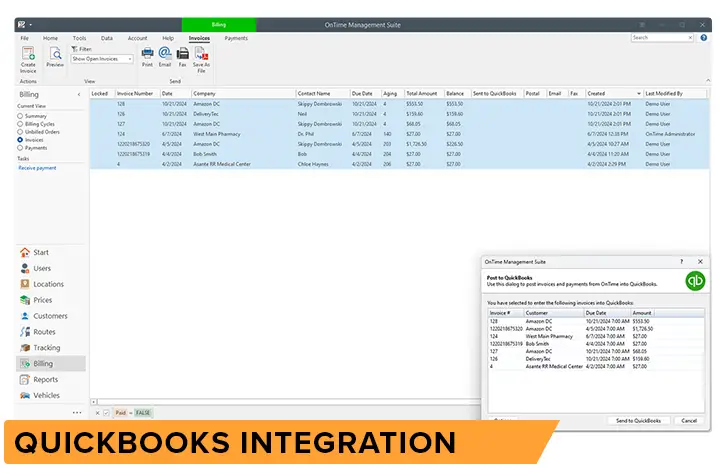This screenshot has width=720, height=468.
Task: Remove the Paid = FALSE filter with X
Action: click(x=97, y=413)
